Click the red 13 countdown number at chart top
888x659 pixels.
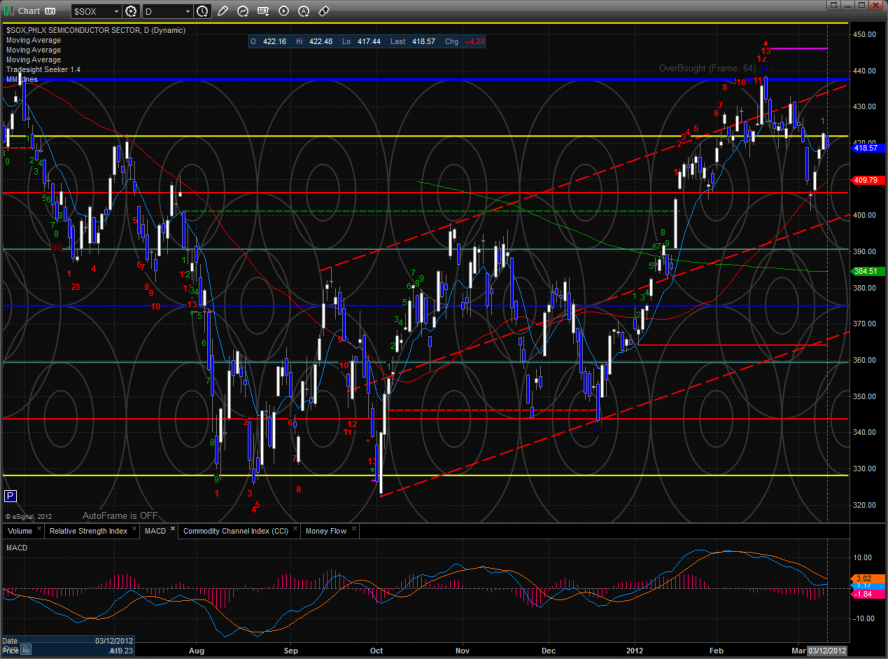[x=766, y=51]
